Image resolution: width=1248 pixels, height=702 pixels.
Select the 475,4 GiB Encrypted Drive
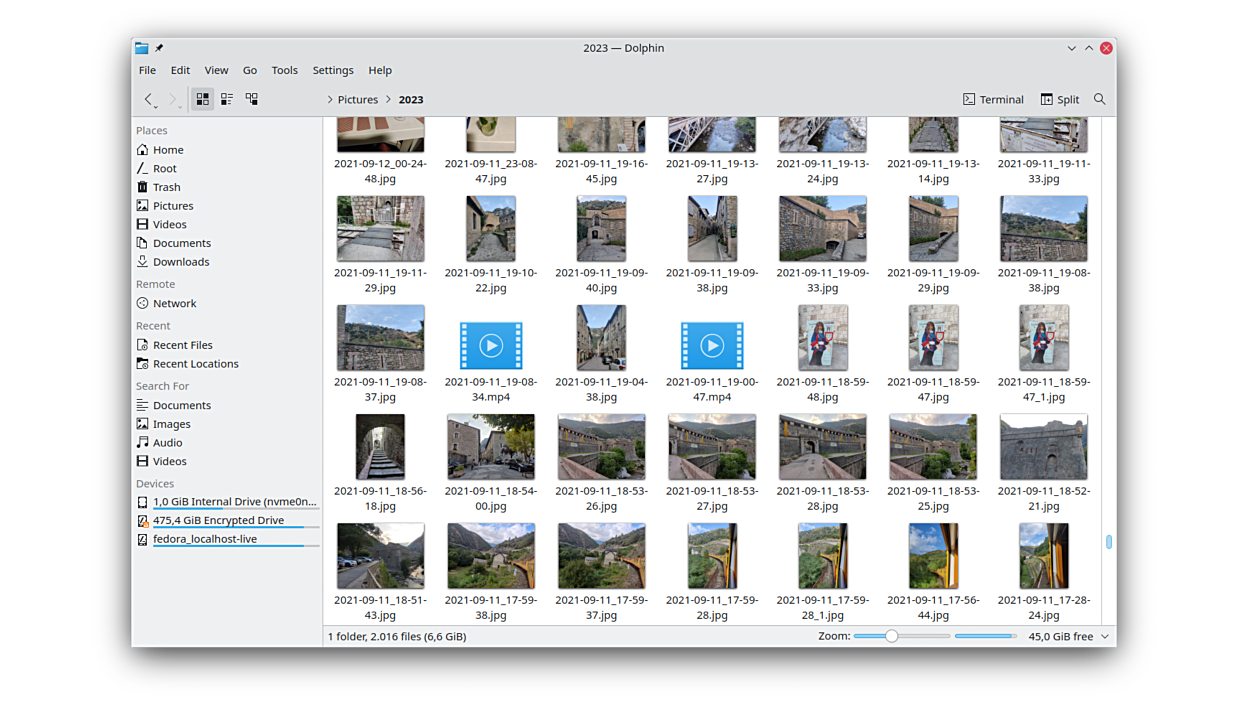click(x=218, y=520)
